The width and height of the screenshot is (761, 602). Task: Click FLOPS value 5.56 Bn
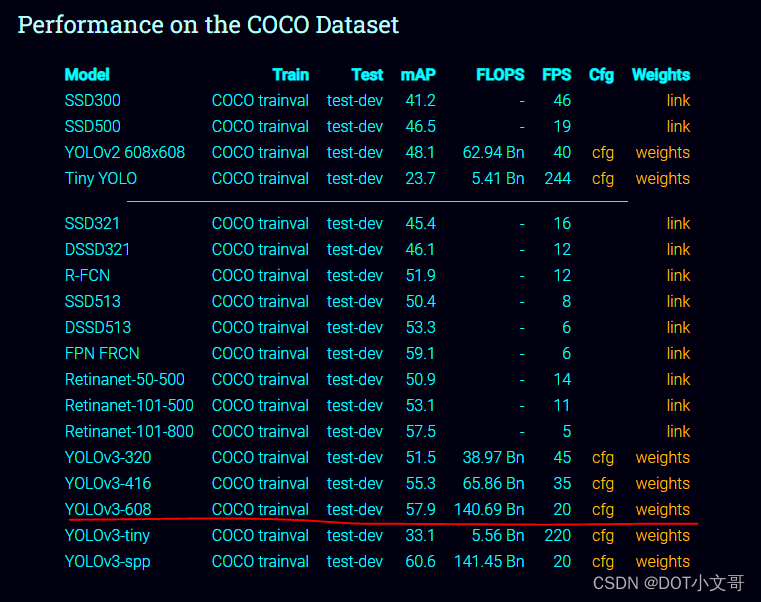[498, 535]
